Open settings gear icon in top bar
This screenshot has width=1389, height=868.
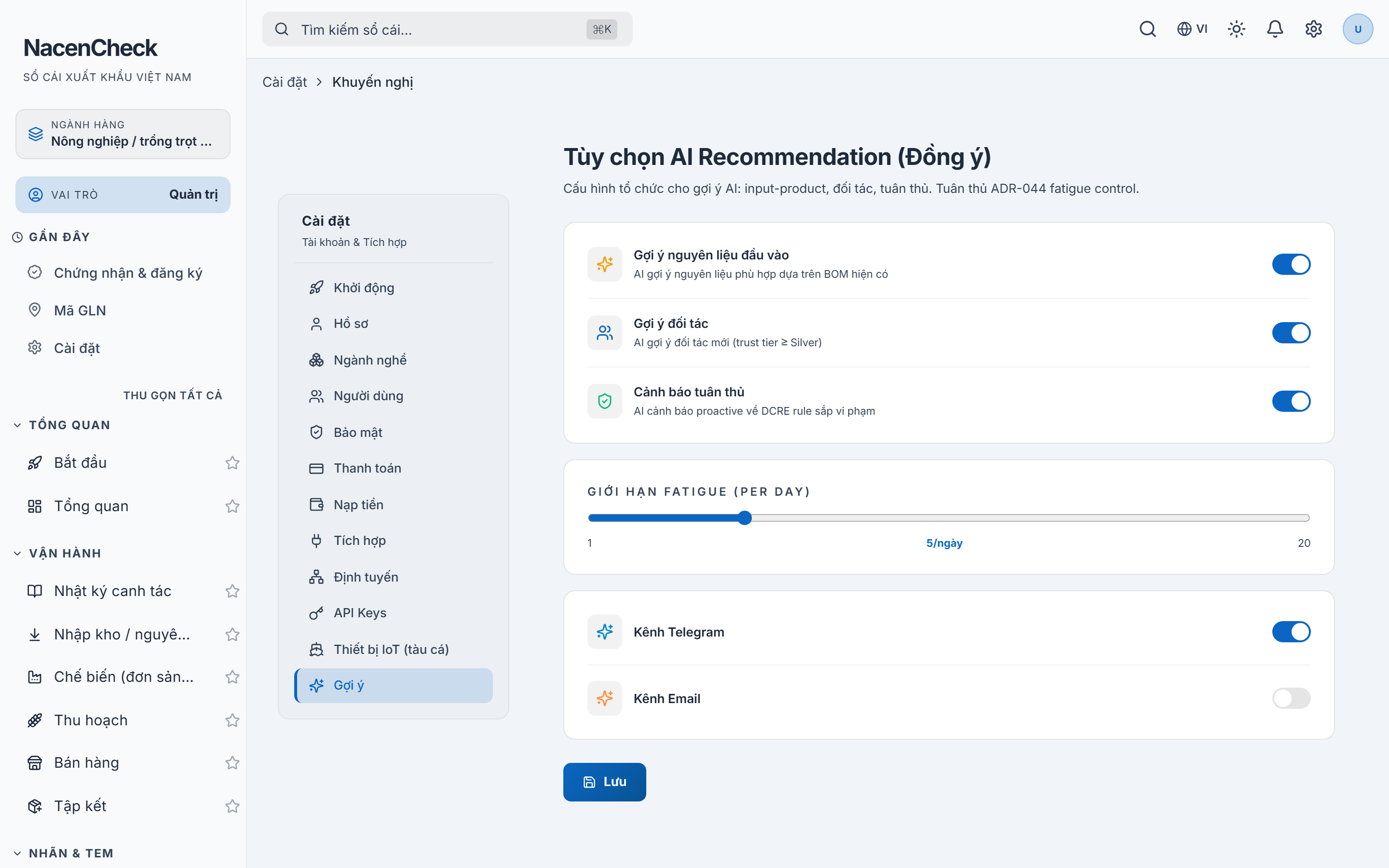click(x=1313, y=29)
